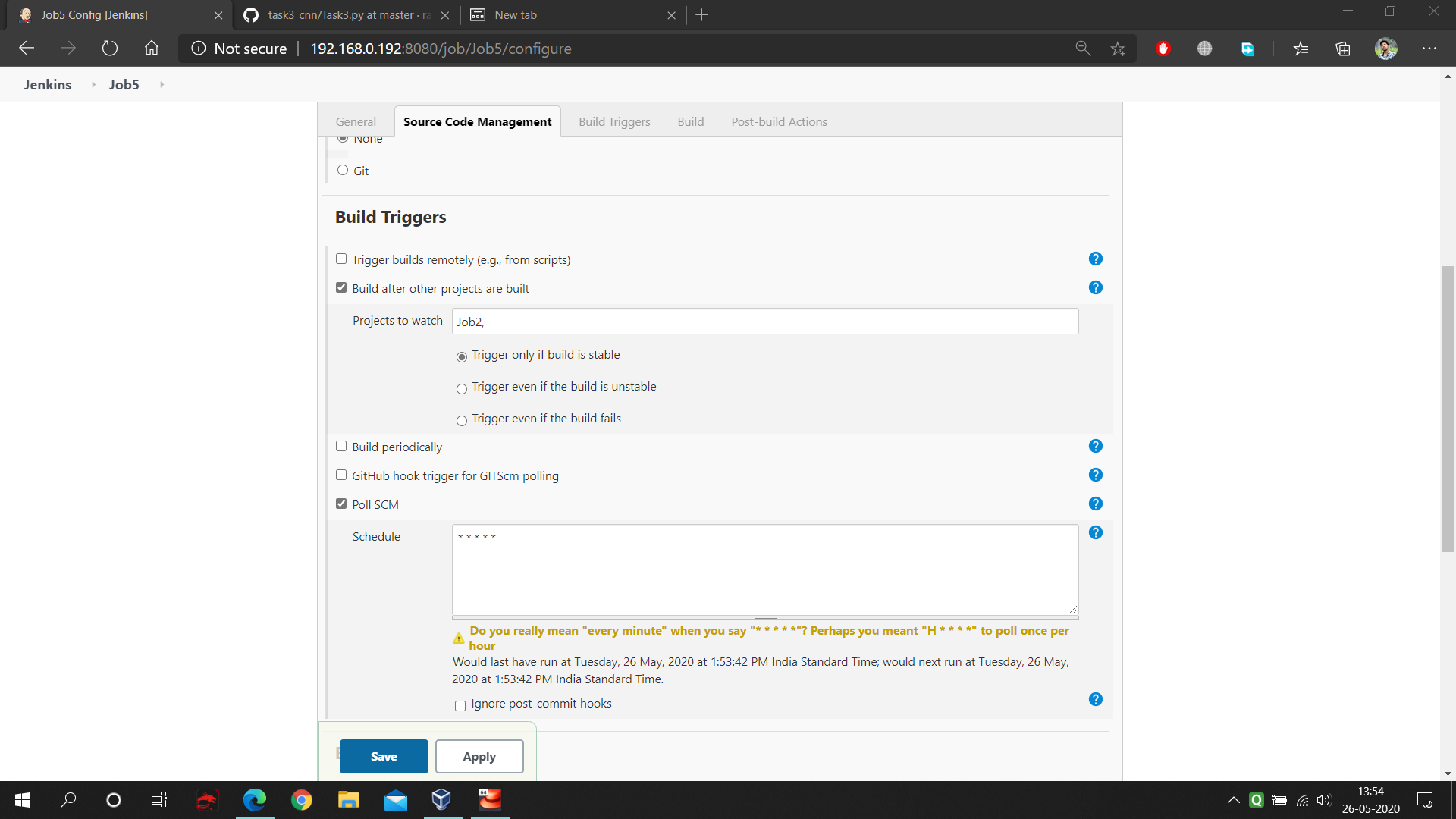Add page to favorites star icon
1456x819 pixels.
click(x=1118, y=49)
